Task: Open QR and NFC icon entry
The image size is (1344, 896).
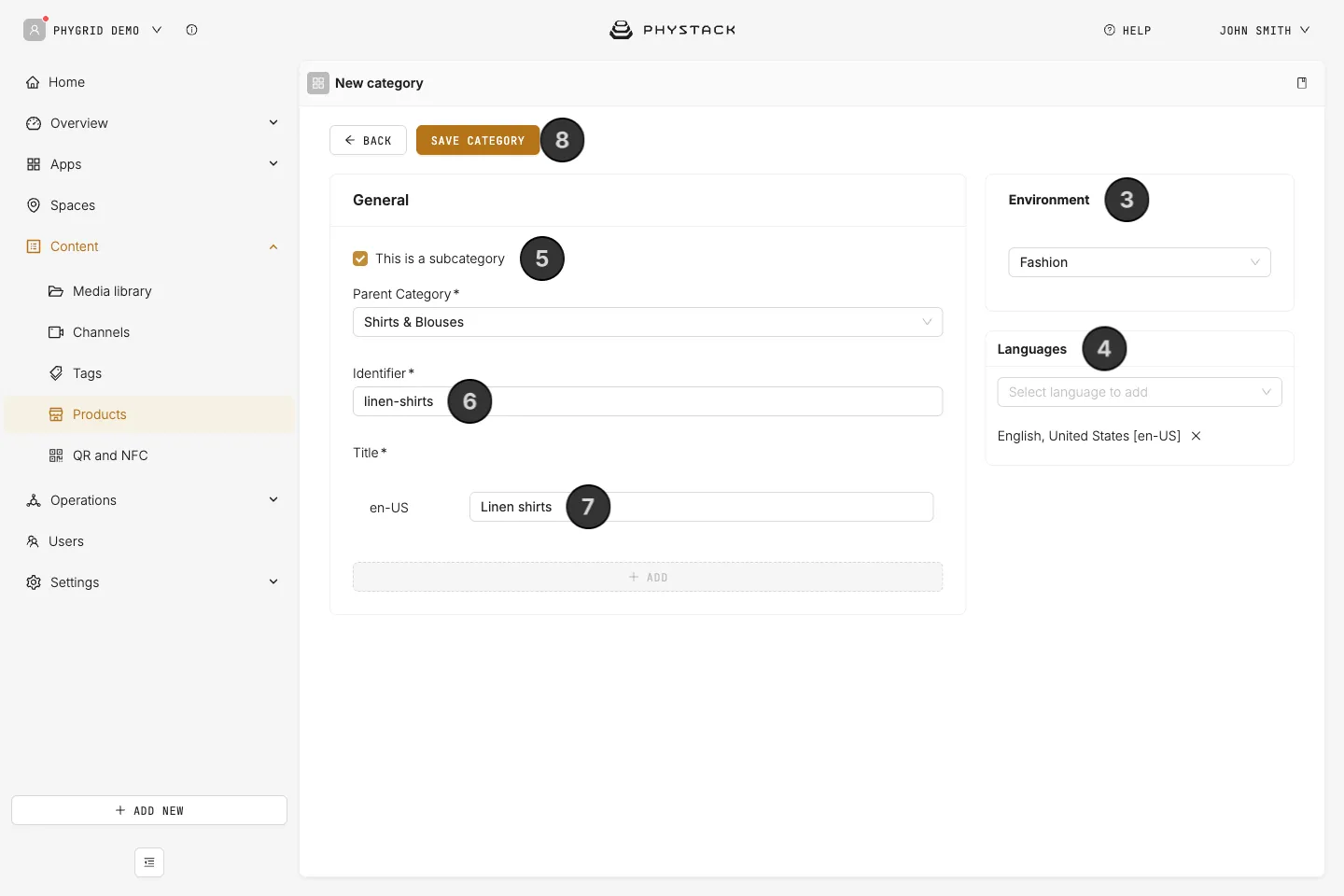Action: point(56,455)
